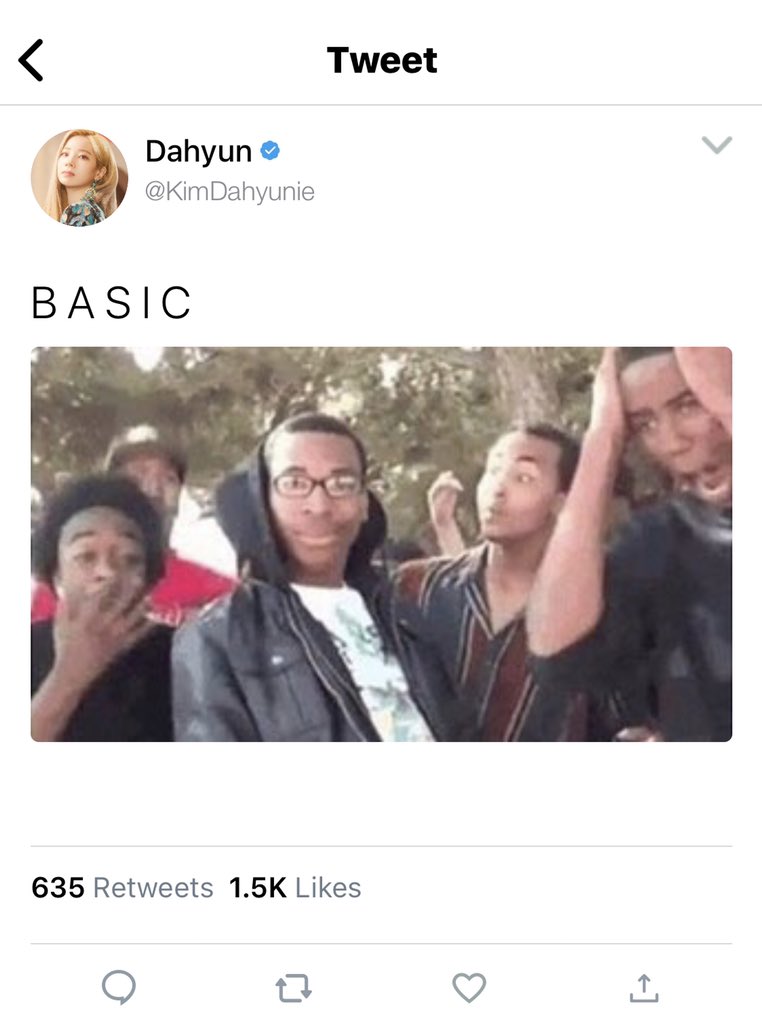Select the BASIC tweet text

point(111,303)
